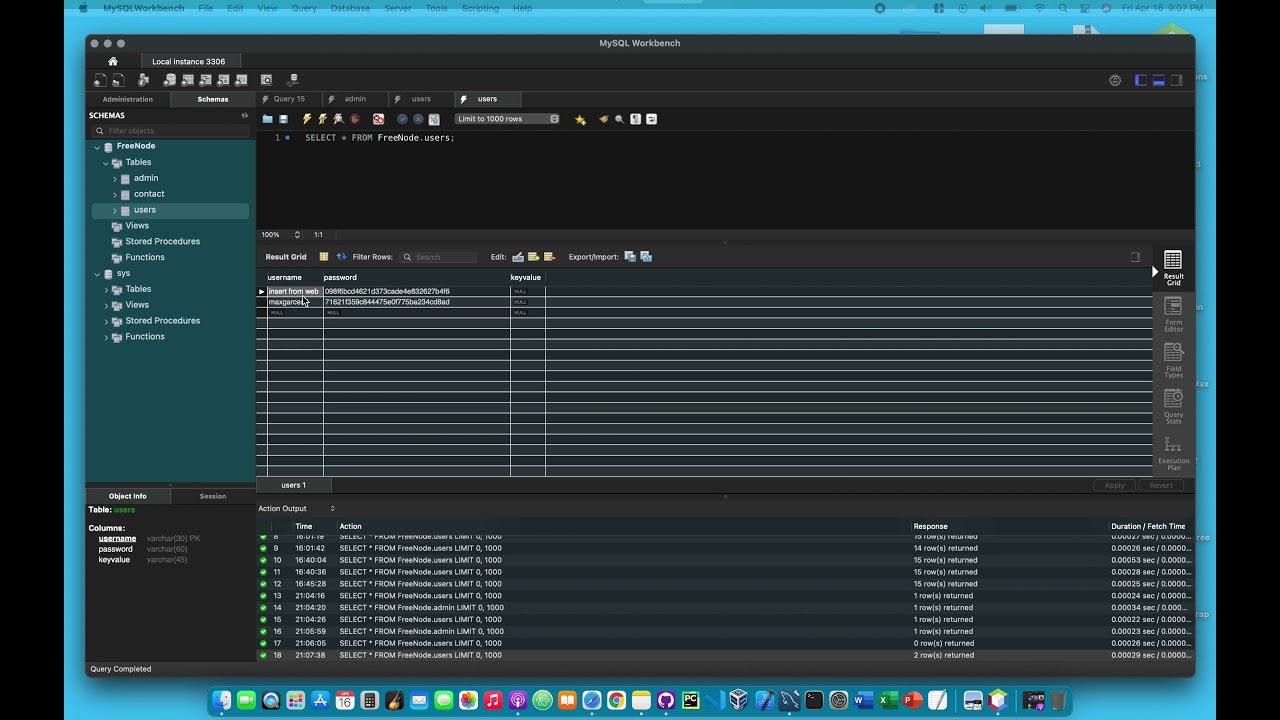
Task: Toggle word wrapping in the editor
Action: click(652, 119)
